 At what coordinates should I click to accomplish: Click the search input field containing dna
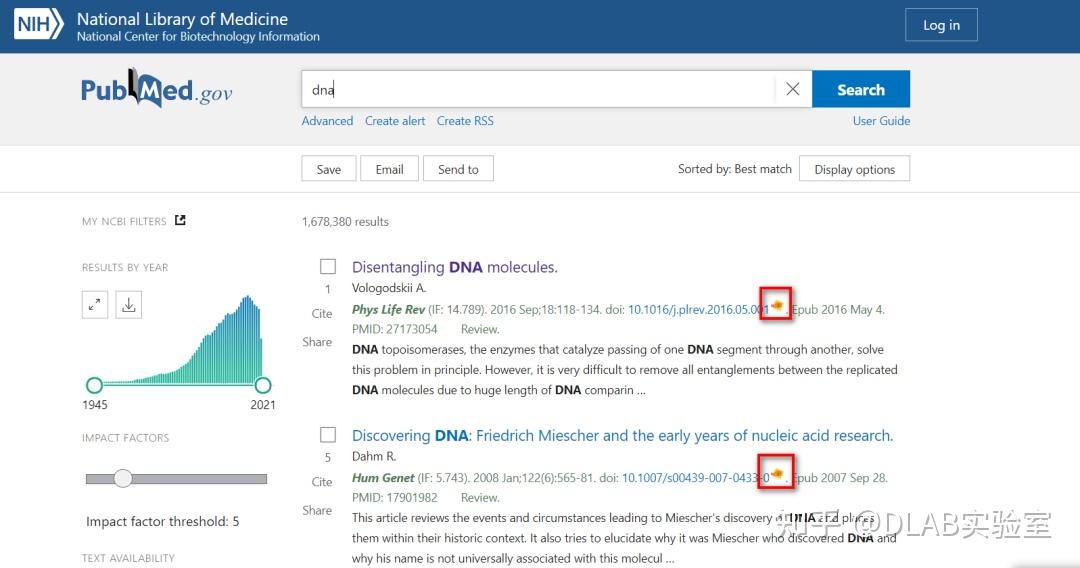[x=540, y=89]
